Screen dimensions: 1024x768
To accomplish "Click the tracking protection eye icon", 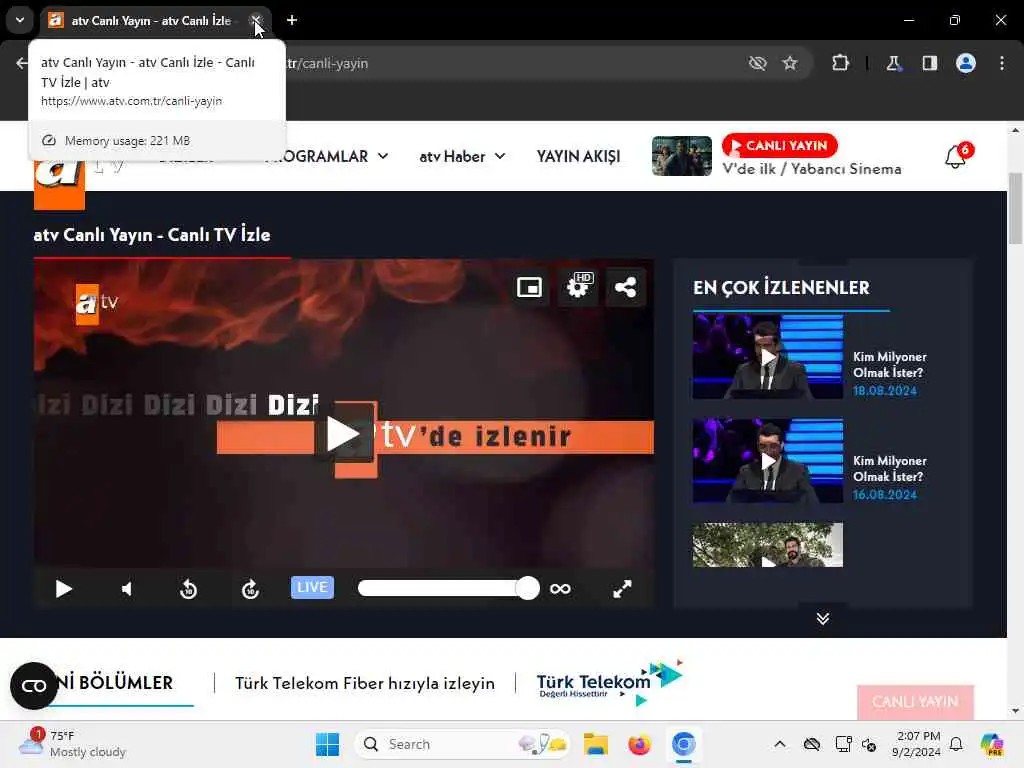I will pyautogui.click(x=757, y=63).
